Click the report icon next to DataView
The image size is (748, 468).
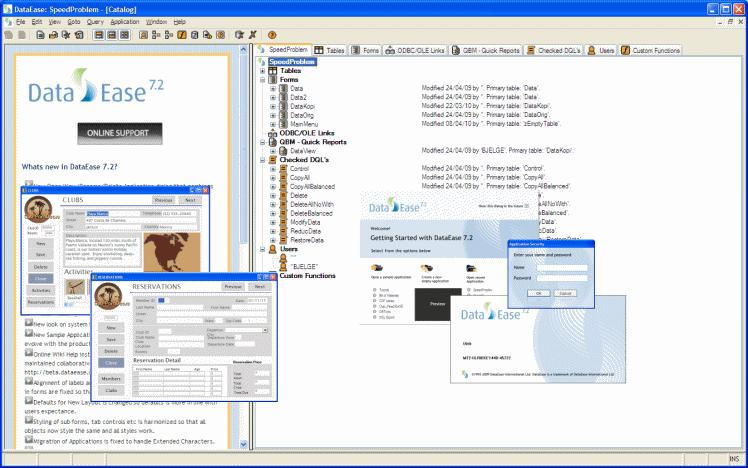(283, 151)
